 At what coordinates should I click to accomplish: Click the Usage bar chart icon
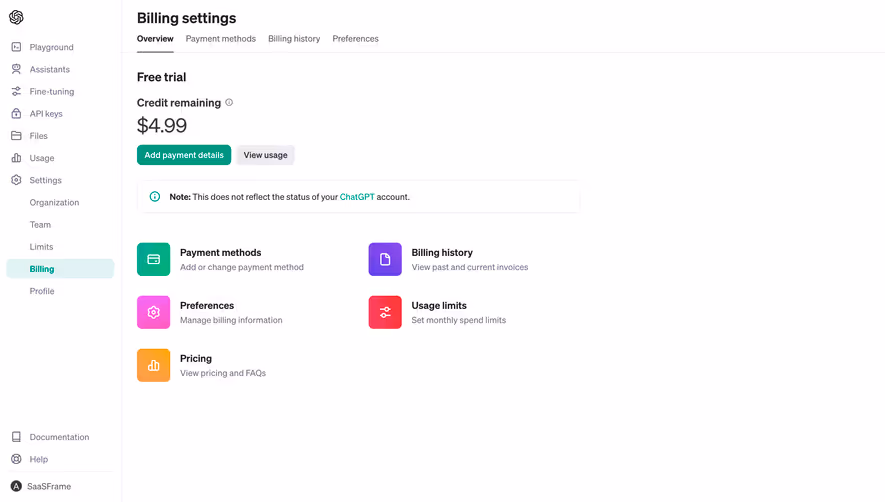click(16, 158)
